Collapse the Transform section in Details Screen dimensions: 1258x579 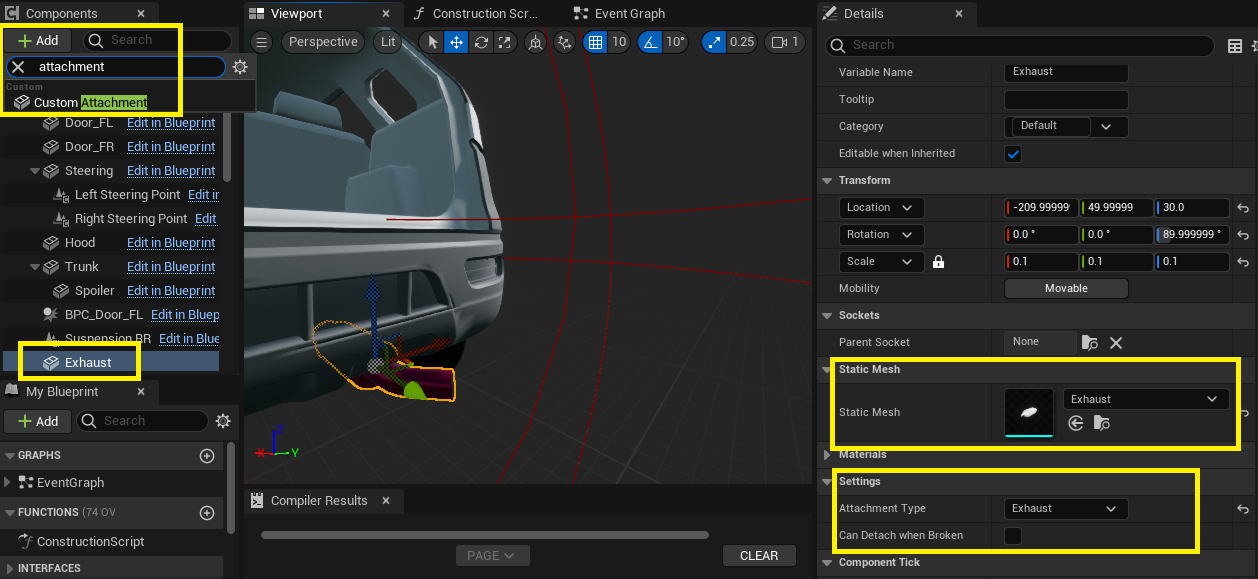(827, 181)
